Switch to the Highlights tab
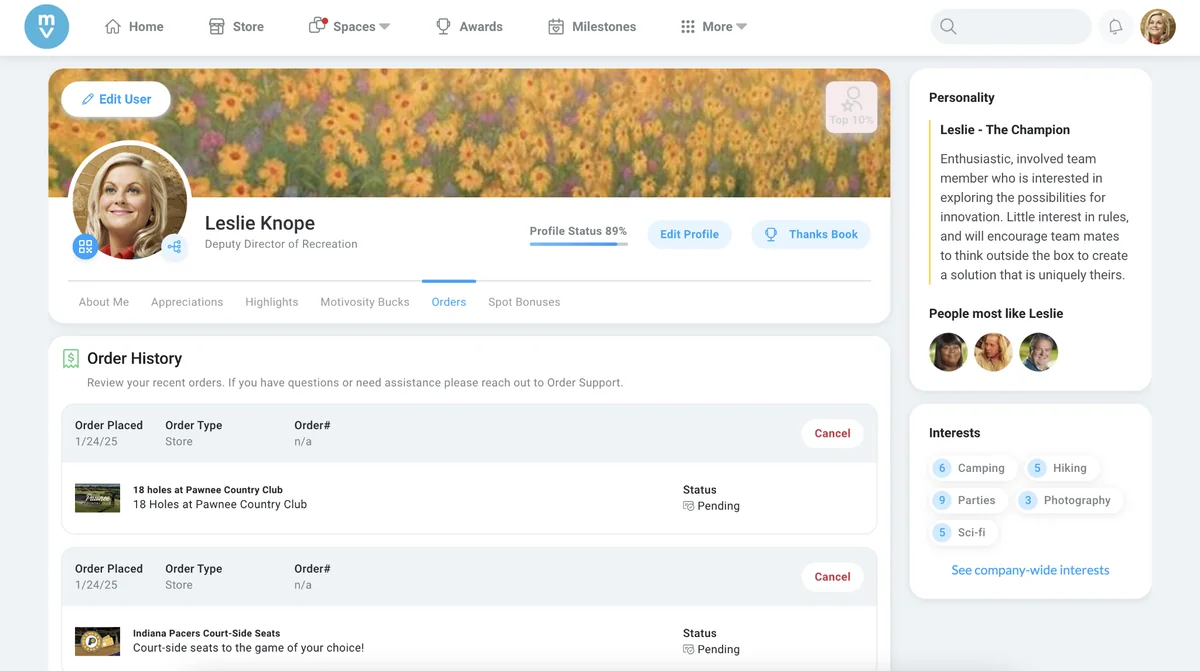The height and width of the screenshot is (671, 1200). coord(272,302)
